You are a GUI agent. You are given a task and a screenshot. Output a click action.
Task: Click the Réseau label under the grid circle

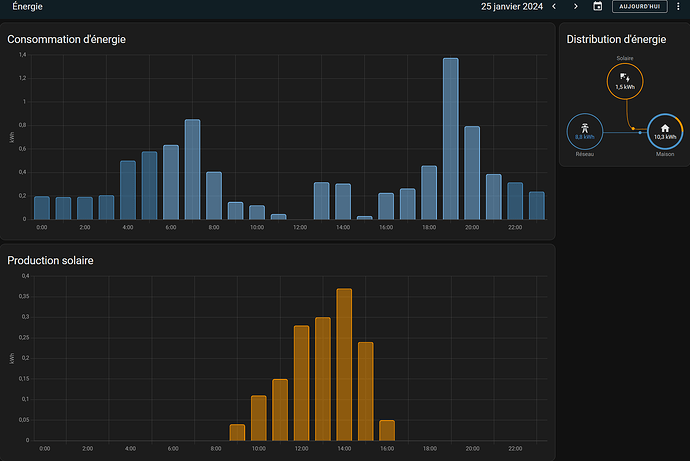[x=584, y=154]
